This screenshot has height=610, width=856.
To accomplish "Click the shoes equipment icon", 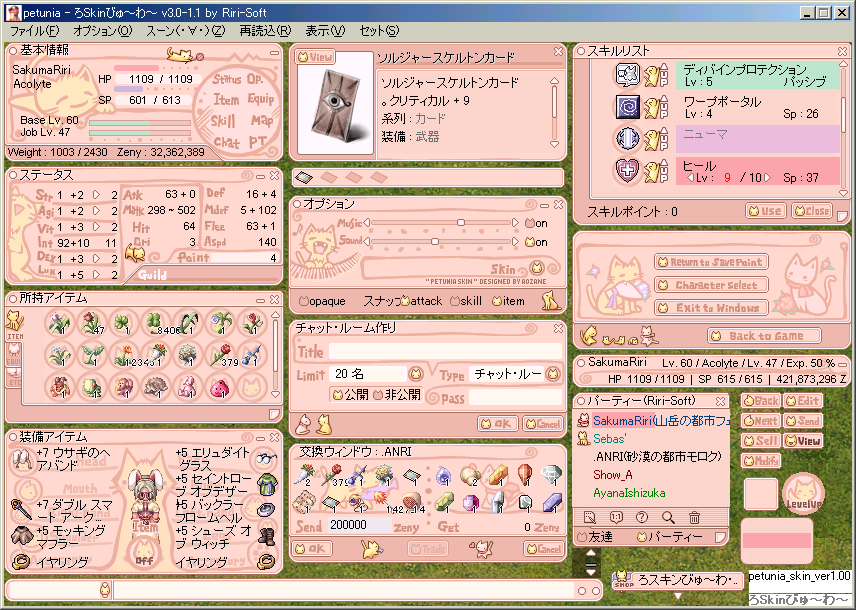I will (266, 536).
